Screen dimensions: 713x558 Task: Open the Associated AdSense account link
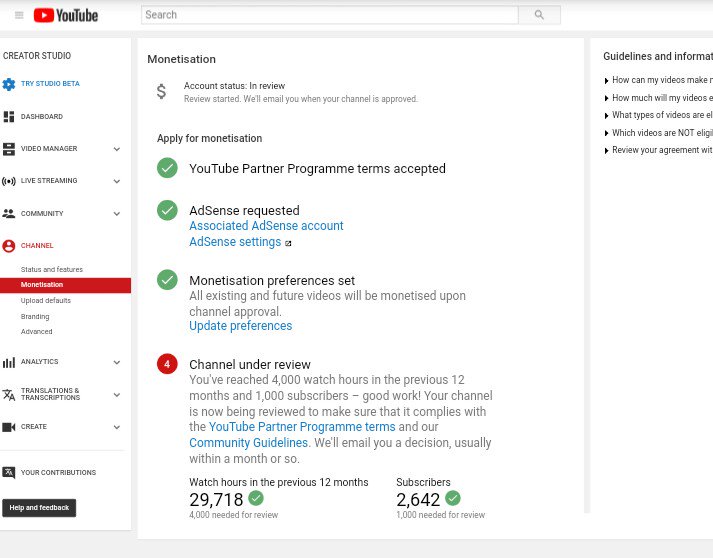click(266, 226)
